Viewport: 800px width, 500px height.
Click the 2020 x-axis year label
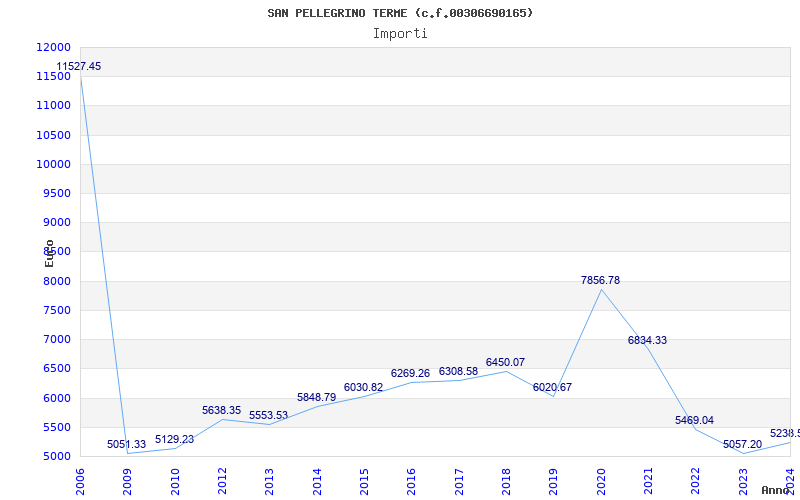(601, 482)
